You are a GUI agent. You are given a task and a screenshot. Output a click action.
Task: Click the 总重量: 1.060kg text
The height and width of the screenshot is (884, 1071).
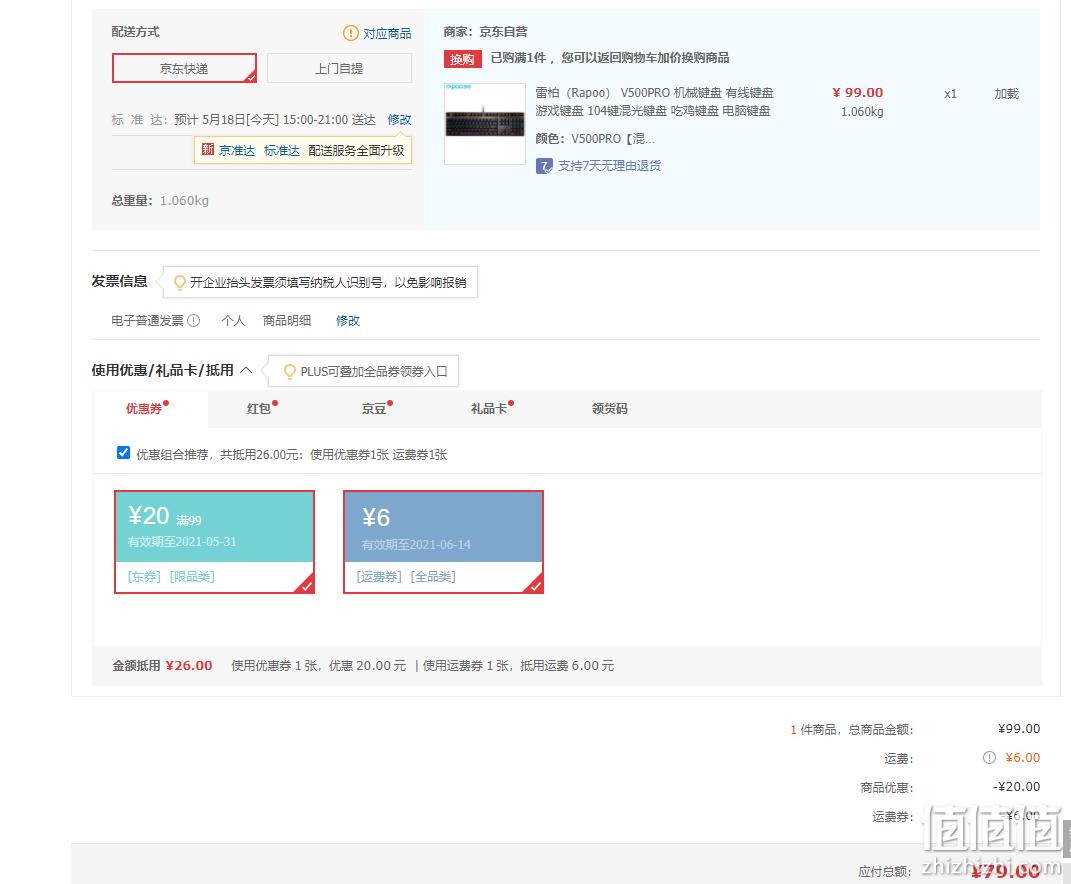[160, 201]
